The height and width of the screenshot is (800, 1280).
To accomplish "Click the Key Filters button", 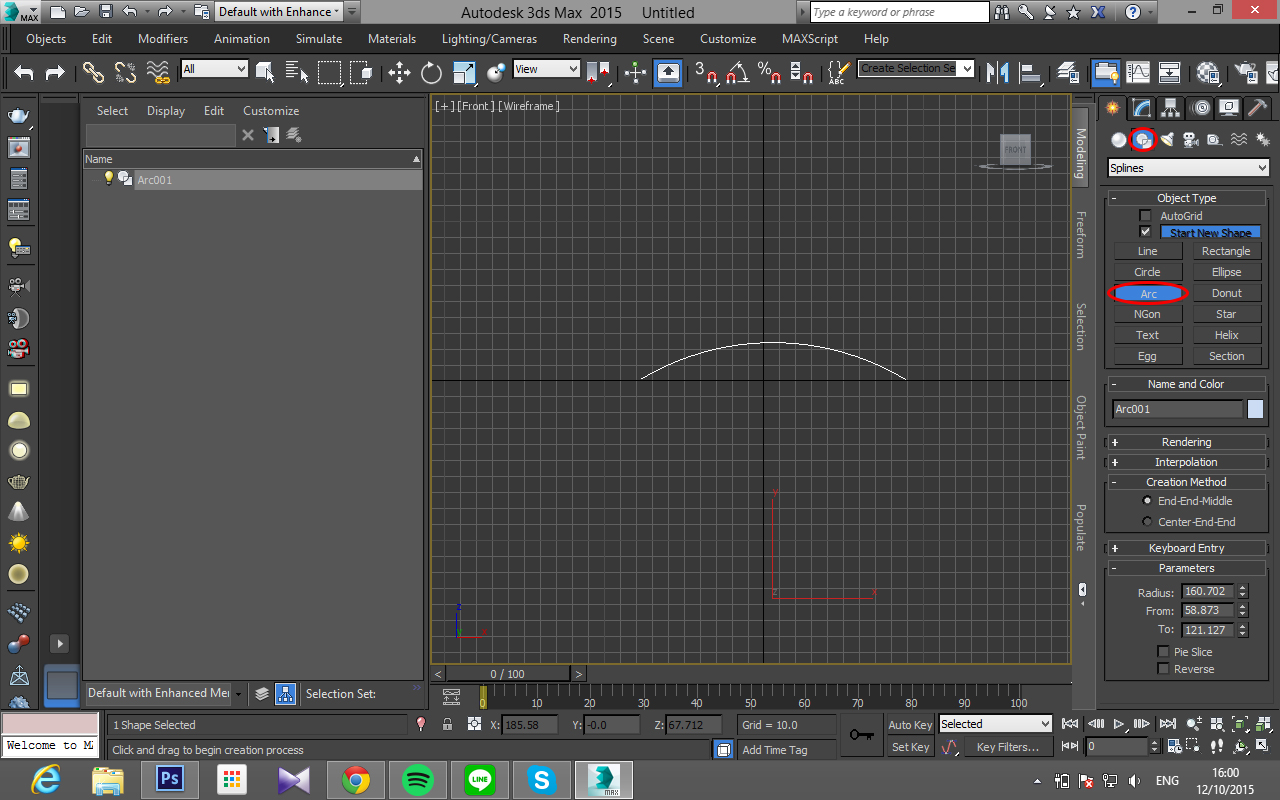I will click(x=1008, y=747).
